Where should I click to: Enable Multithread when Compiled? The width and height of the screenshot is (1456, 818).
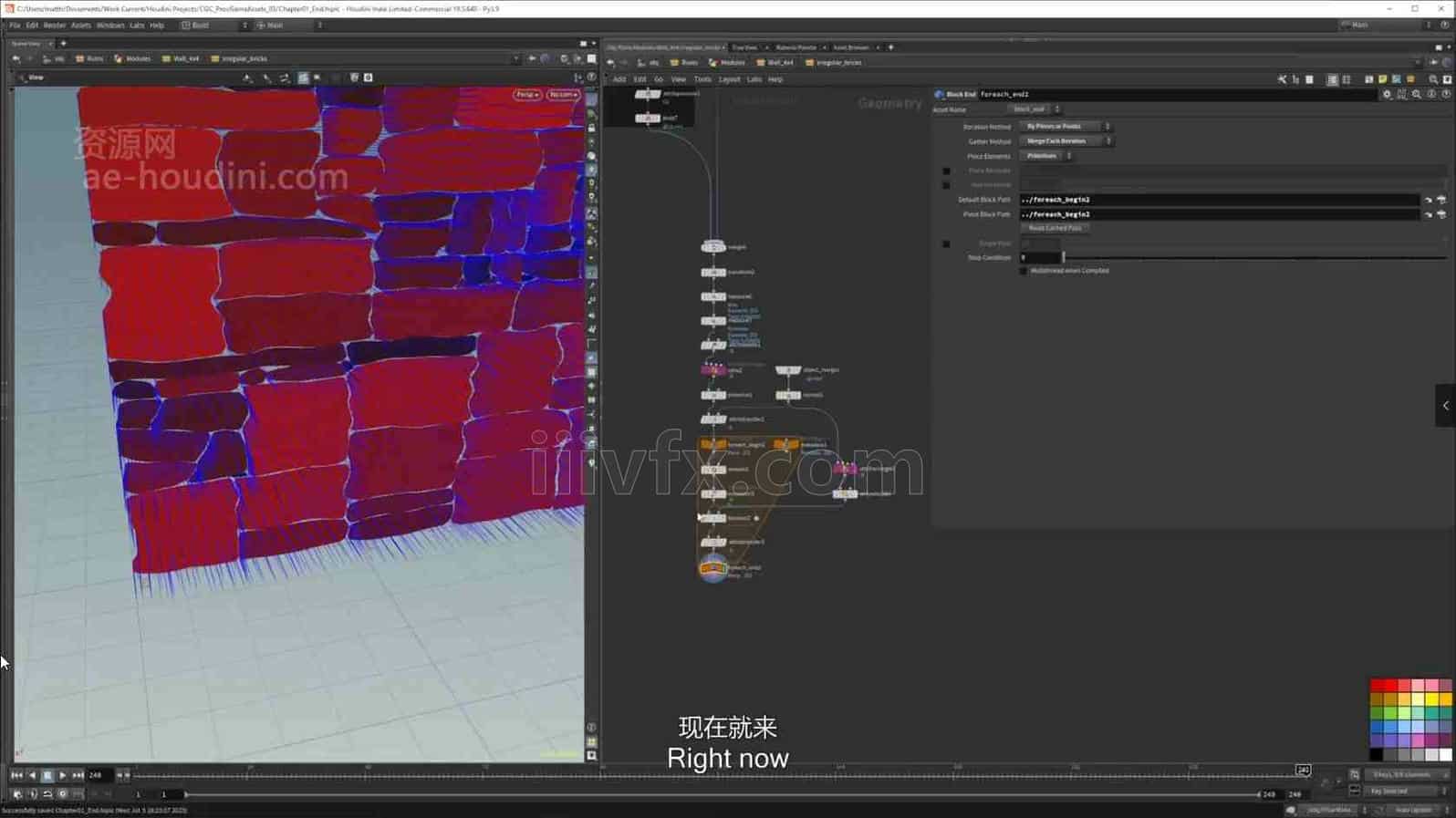pos(1024,271)
